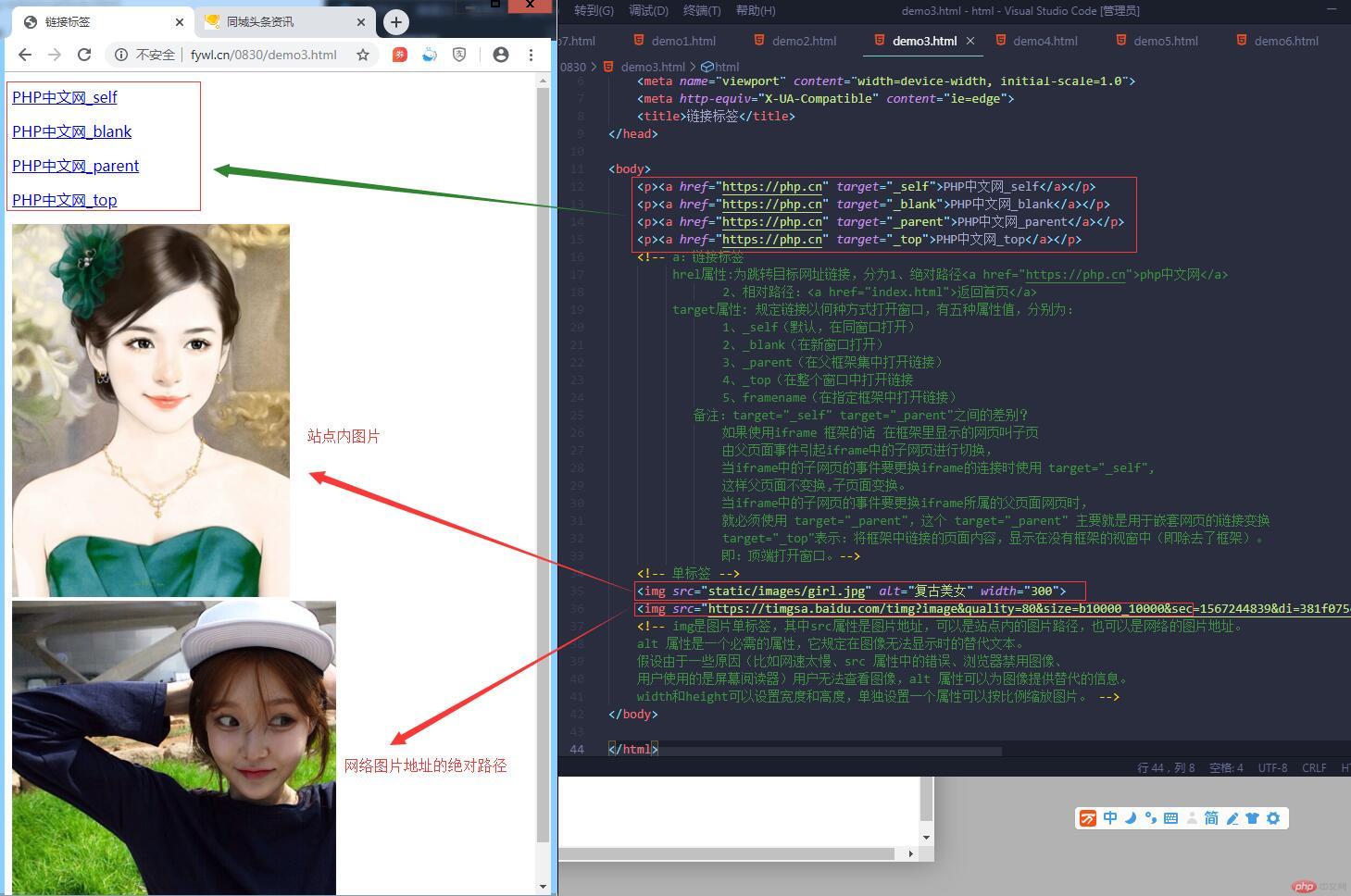
Task: Open the 帮助(H) menu in VS Code
Action: click(x=756, y=10)
